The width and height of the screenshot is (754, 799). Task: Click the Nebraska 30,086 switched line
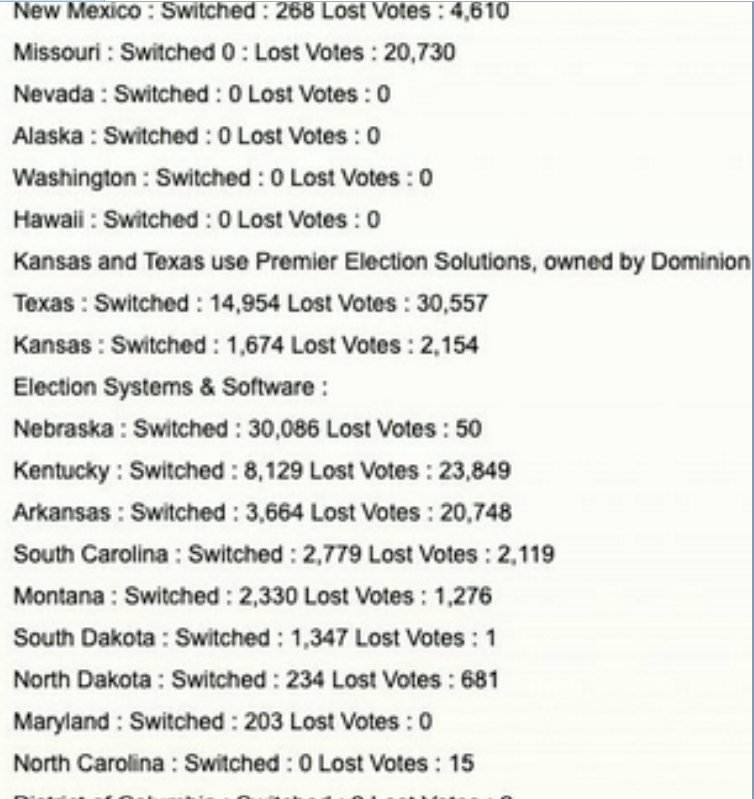248,429
